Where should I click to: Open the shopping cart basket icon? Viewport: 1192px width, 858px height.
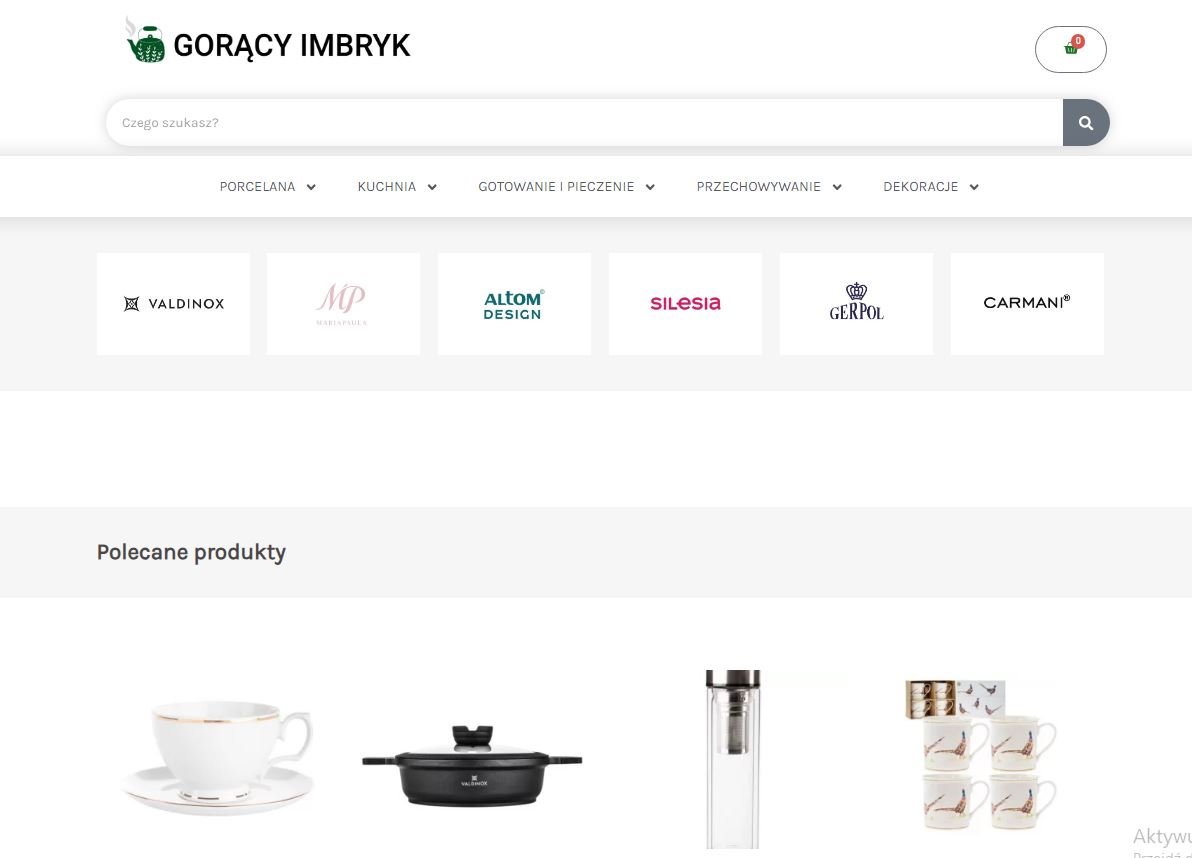pyautogui.click(x=1070, y=49)
